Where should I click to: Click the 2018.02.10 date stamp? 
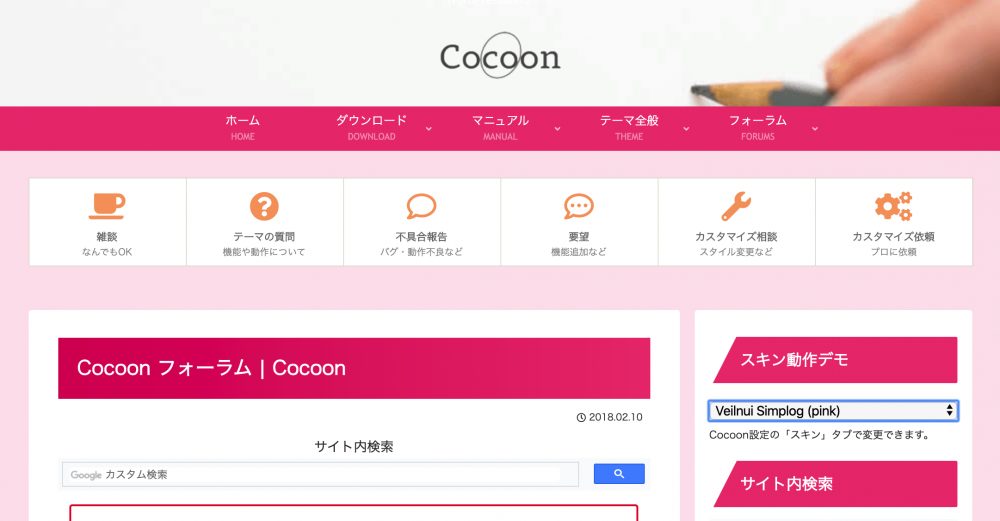tap(610, 417)
